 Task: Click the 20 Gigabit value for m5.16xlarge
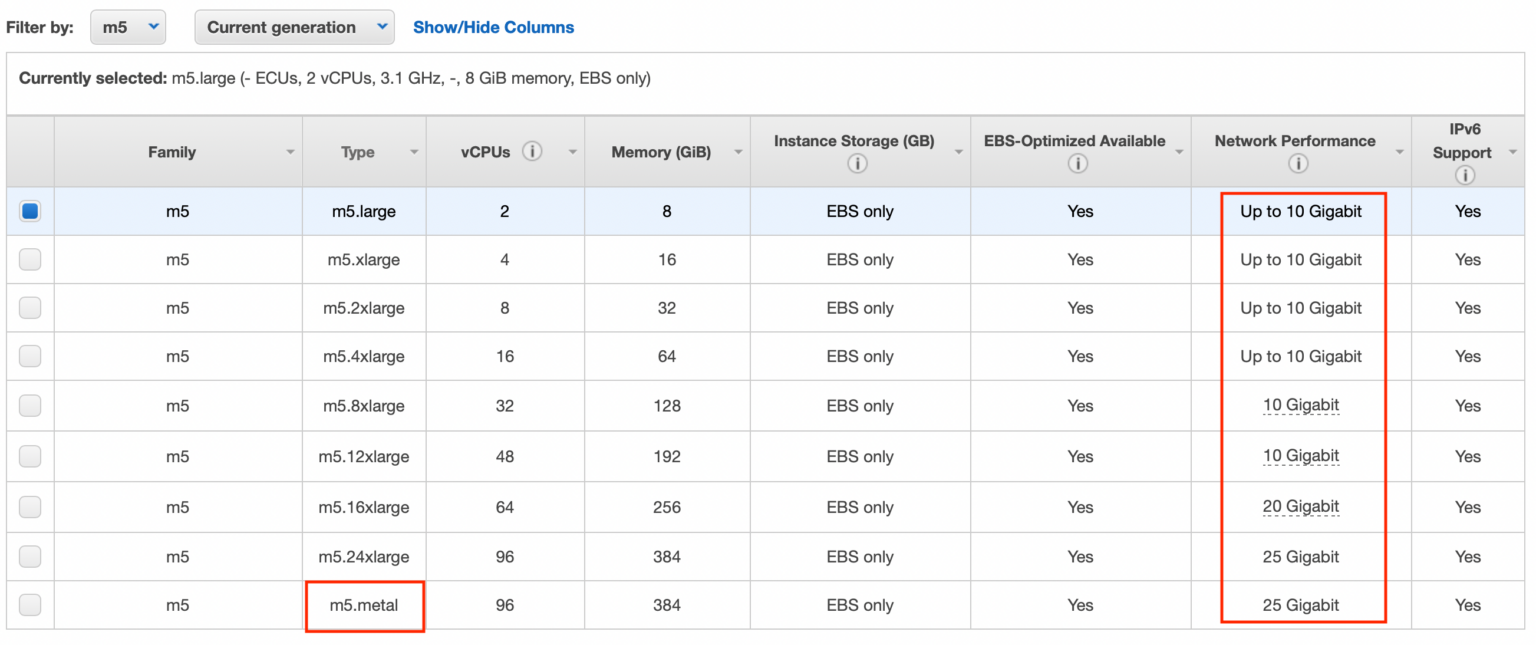[x=1300, y=507]
